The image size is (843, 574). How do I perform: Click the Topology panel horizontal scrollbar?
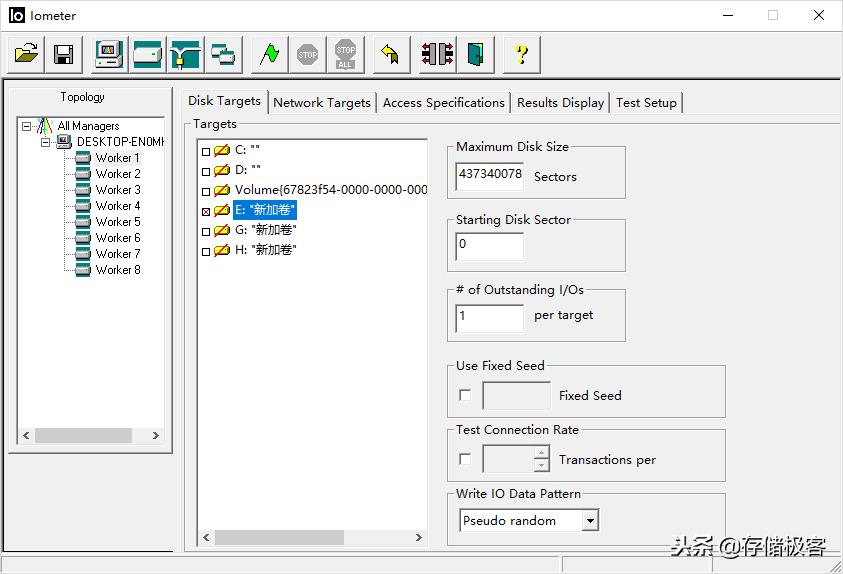[90, 436]
